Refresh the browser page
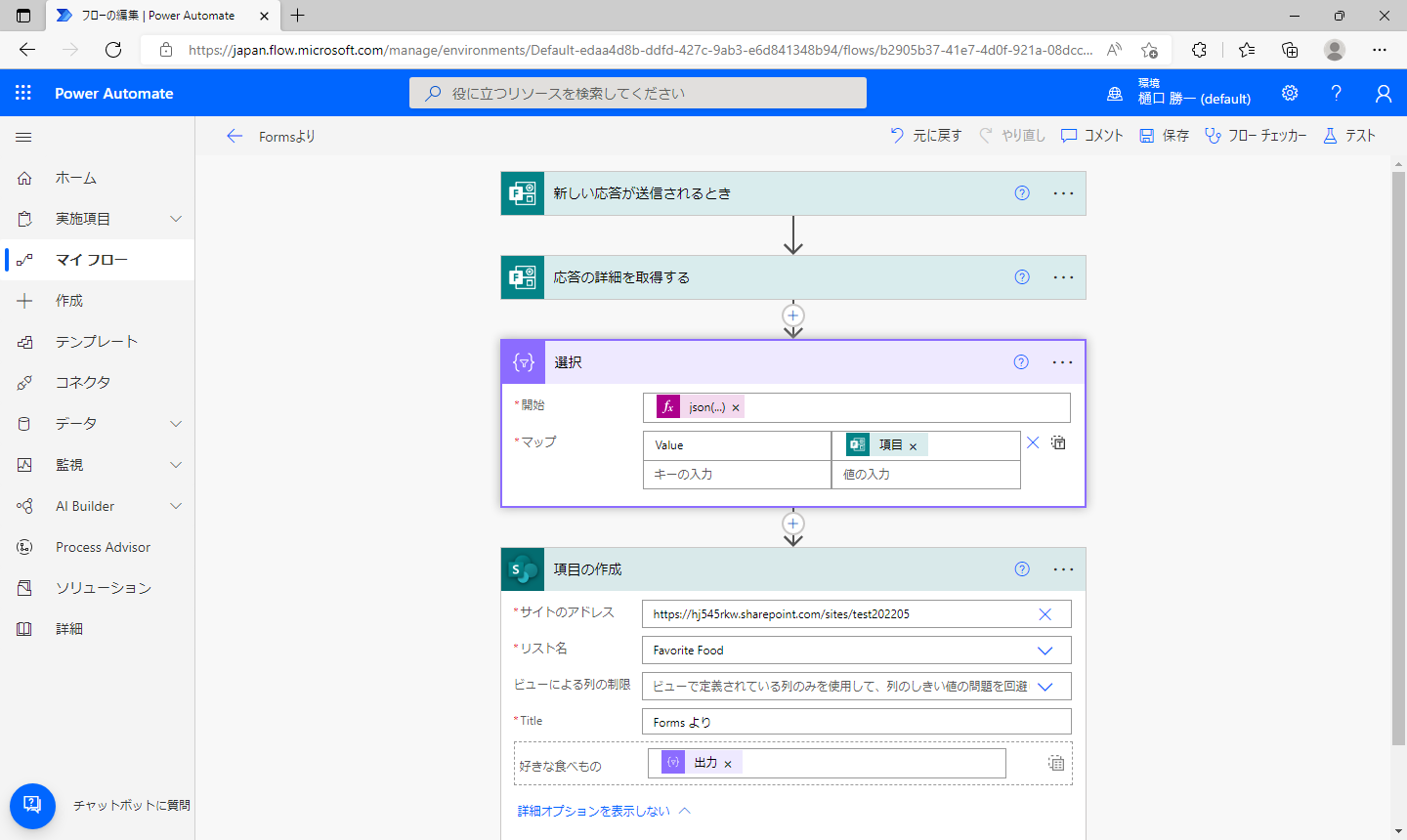 113,50
